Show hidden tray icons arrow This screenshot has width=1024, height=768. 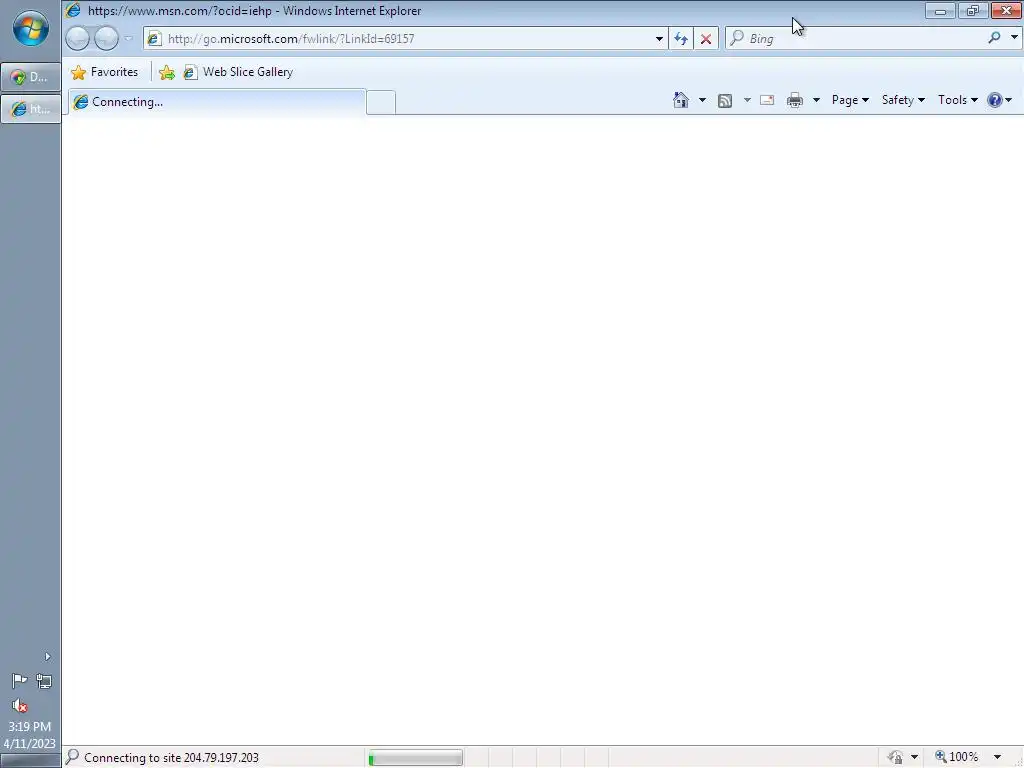(47, 656)
